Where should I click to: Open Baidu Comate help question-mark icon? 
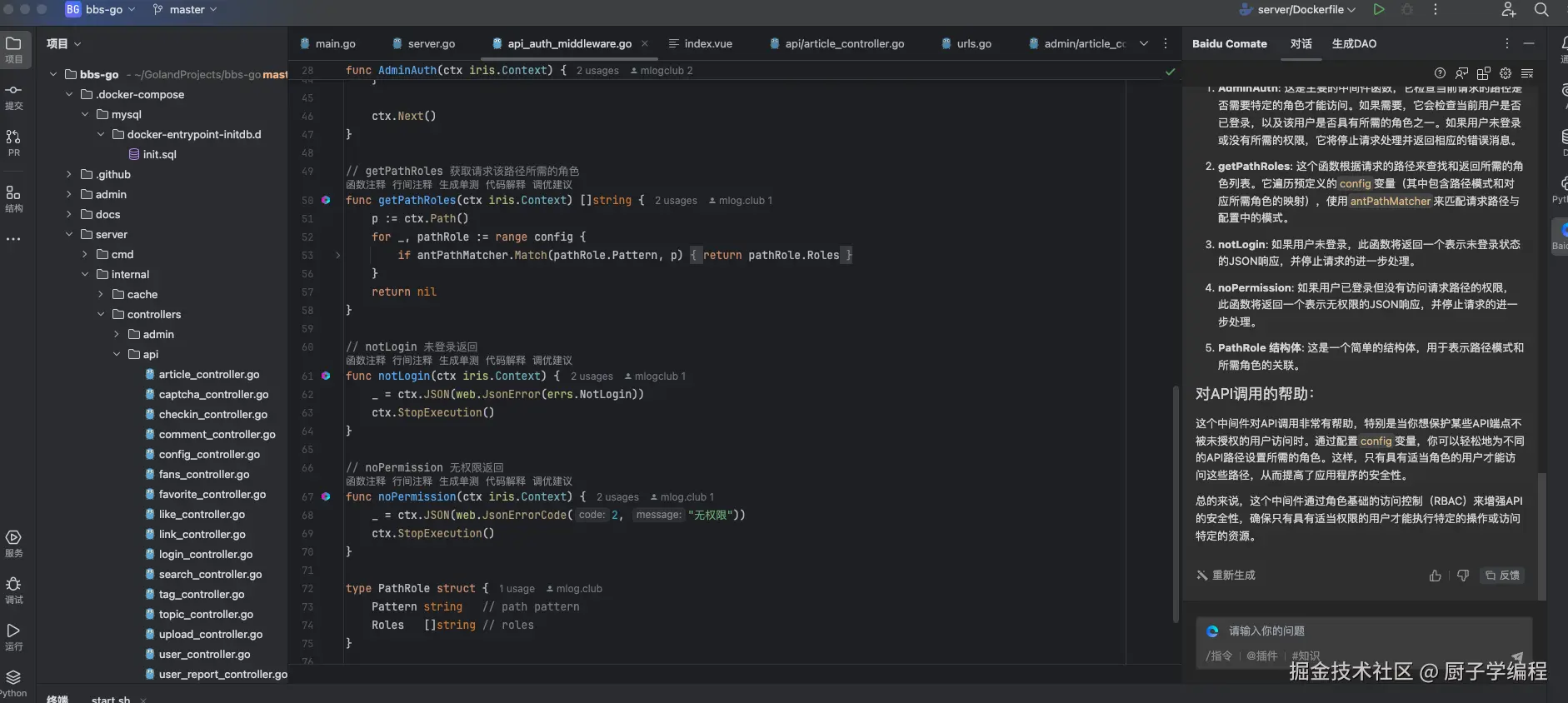(x=1440, y=73)
